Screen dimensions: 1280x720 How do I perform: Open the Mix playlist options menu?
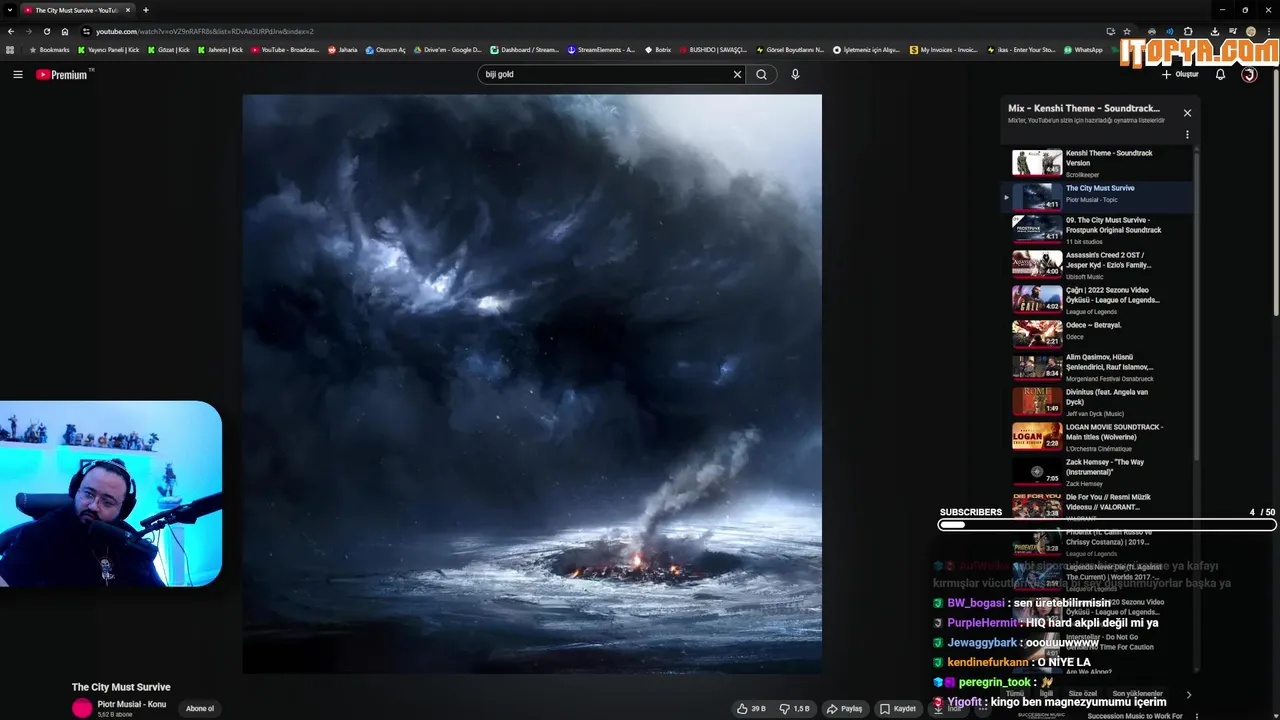[1187, 135]
